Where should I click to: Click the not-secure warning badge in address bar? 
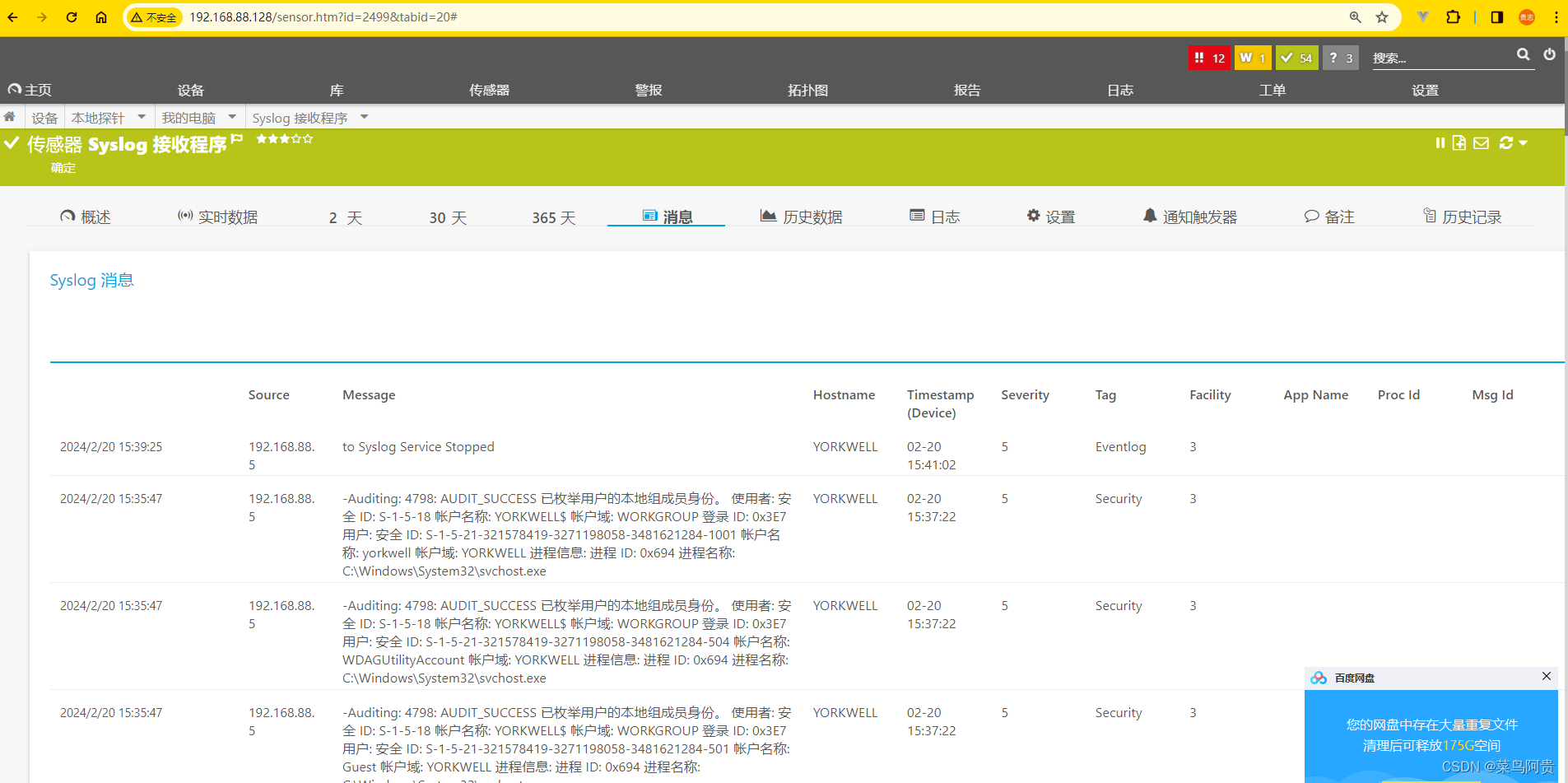click(154, 17)
